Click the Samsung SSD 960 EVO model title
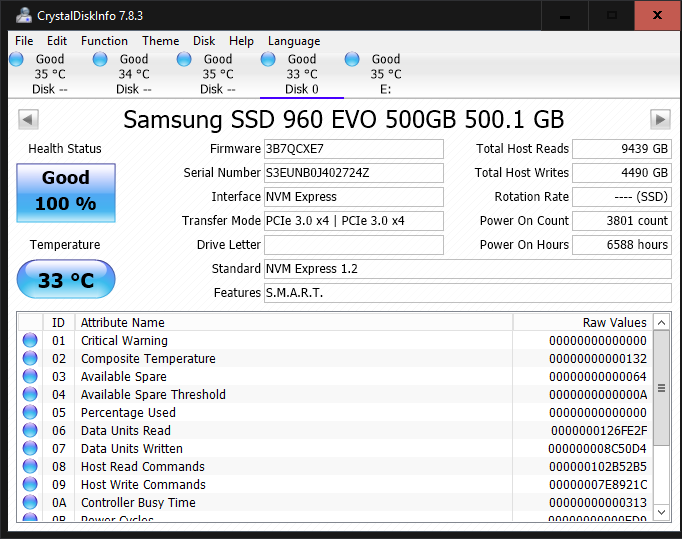The width and height of the screenshot is (682, 539). [x=344, y=119]
